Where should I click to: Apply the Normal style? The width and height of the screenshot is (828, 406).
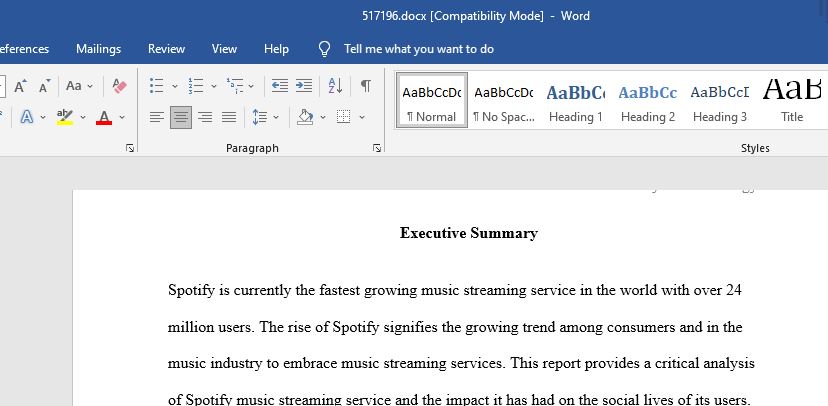tap(431, 100)
